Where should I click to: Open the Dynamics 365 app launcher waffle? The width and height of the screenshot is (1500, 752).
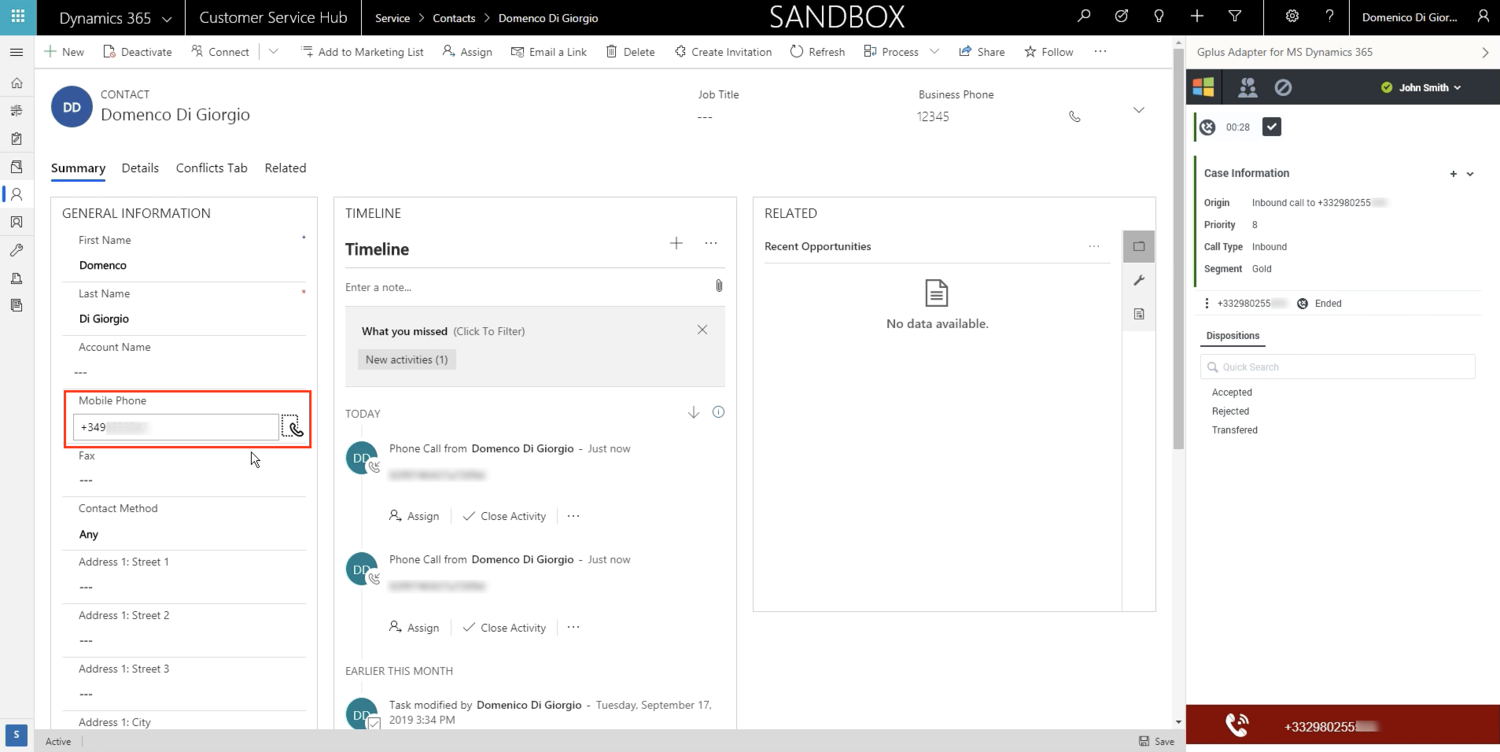(18, 17)
